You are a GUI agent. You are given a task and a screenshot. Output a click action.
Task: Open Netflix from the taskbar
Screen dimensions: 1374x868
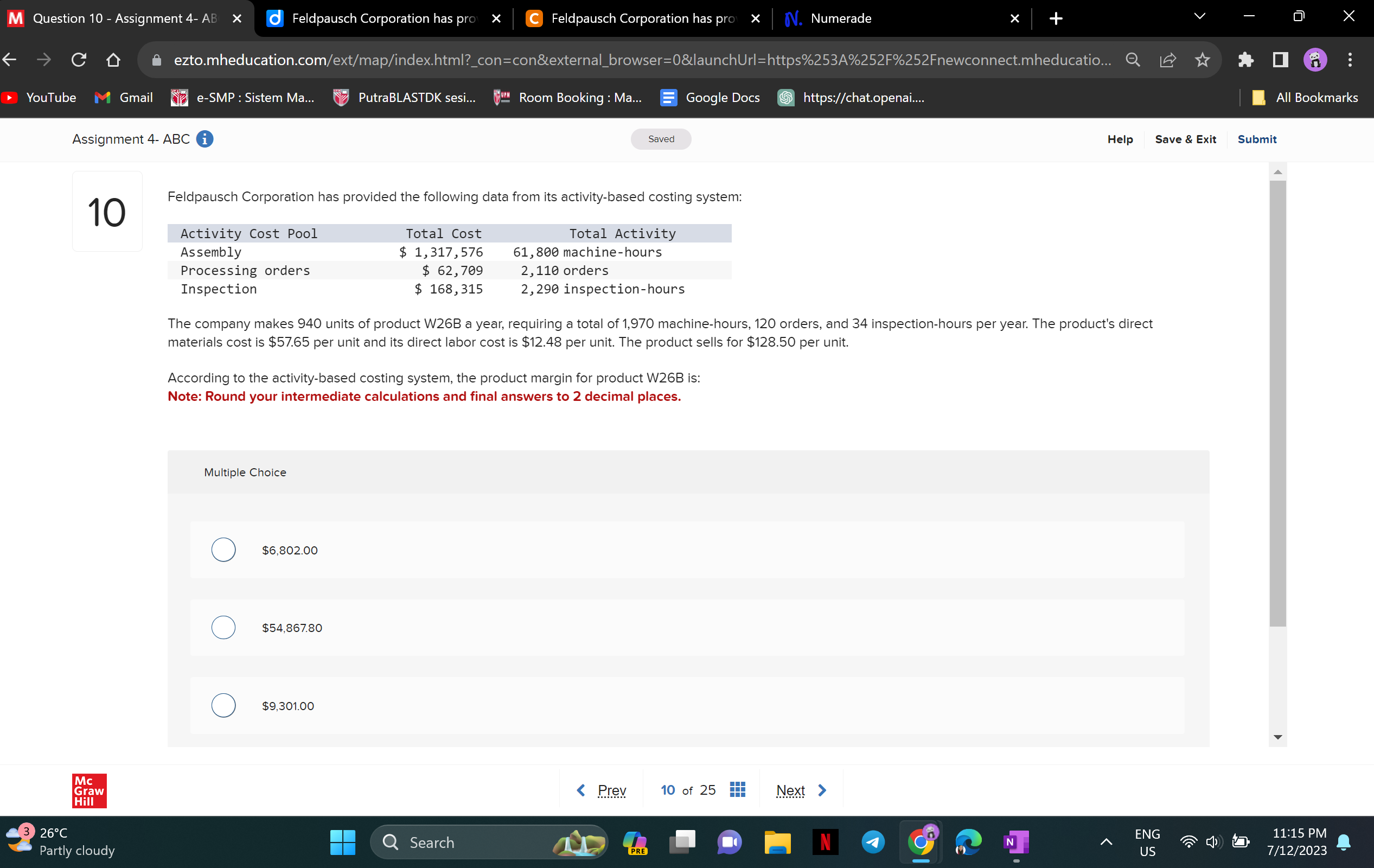coord(825,842)
